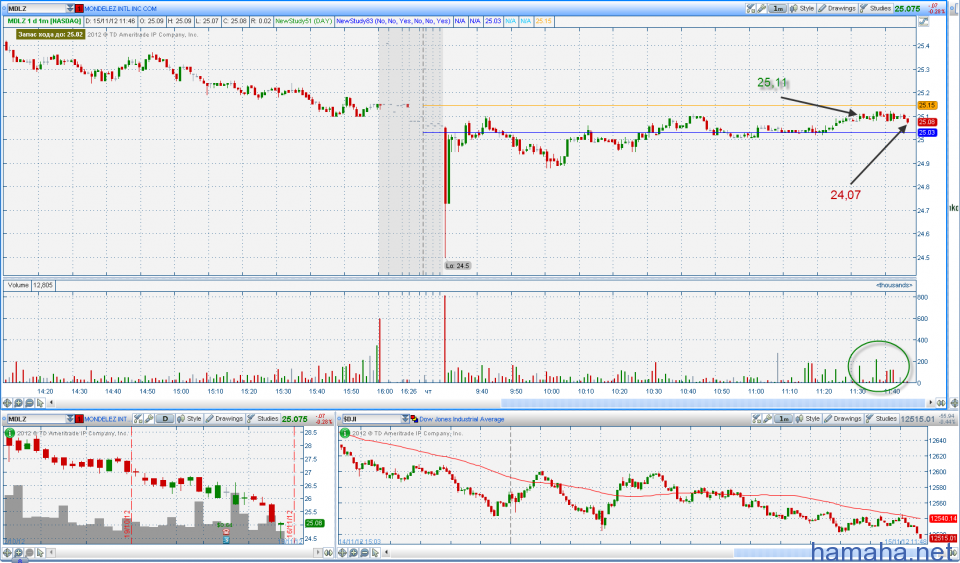Click red clipboard link icon beside MONDELEZ INTL INC COM
960x563 pixels.
(x=79, y=9)
